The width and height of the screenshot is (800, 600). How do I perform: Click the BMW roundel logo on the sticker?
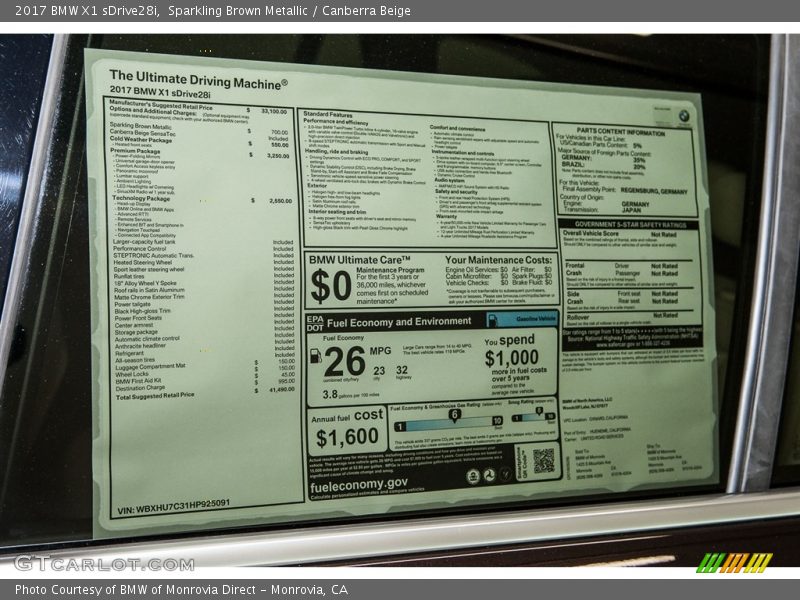point(684,116)
